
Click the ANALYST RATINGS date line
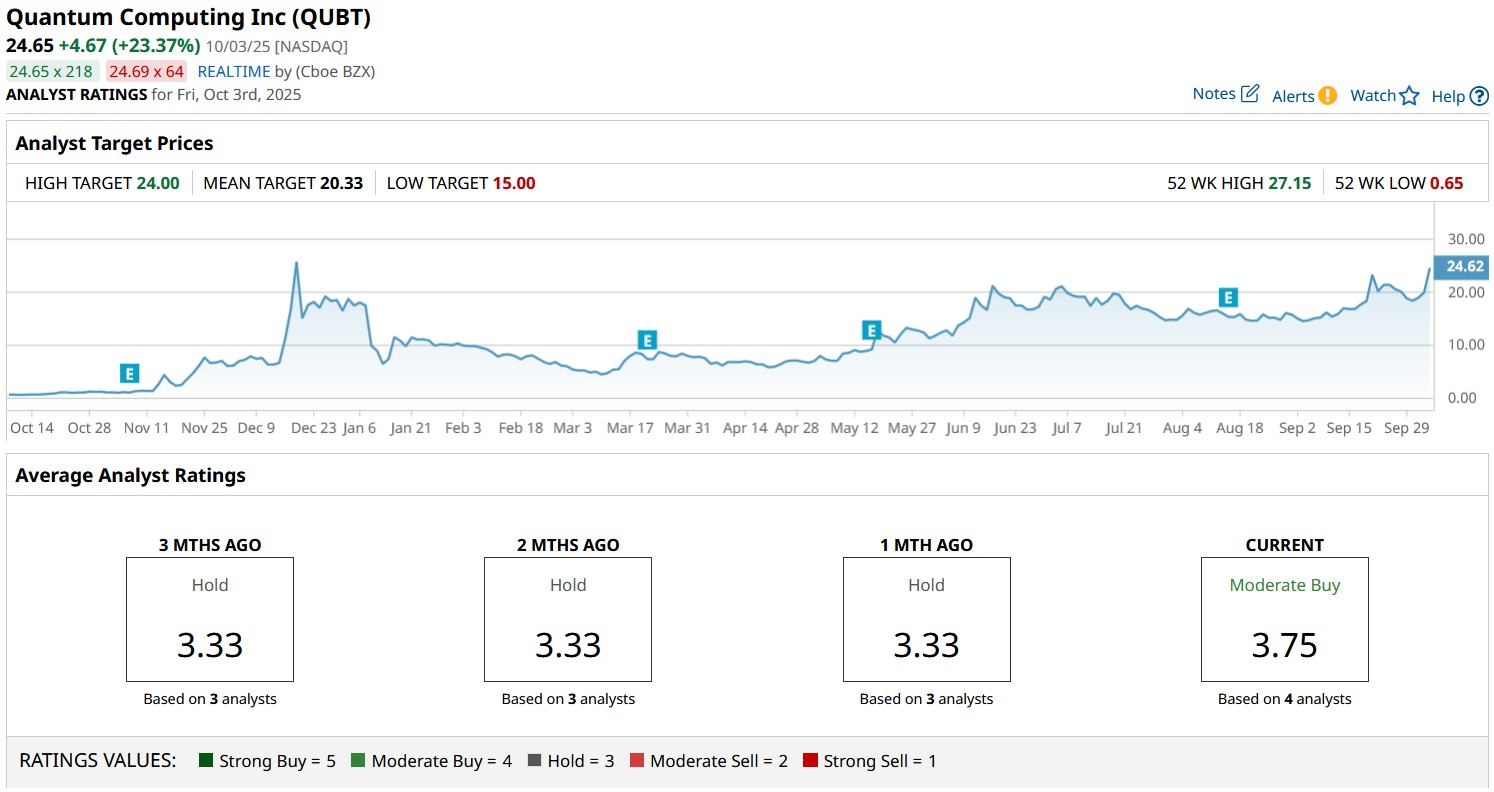tap(154, 95)
